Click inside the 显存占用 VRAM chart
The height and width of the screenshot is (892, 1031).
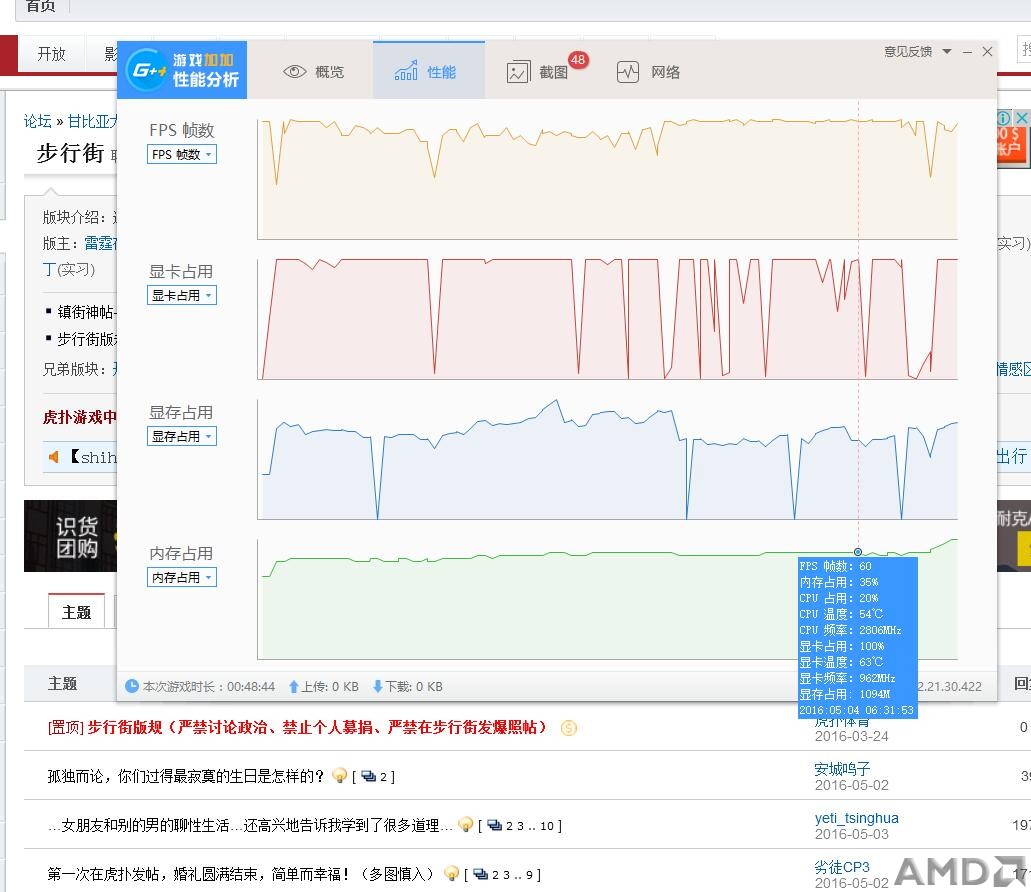607,459
